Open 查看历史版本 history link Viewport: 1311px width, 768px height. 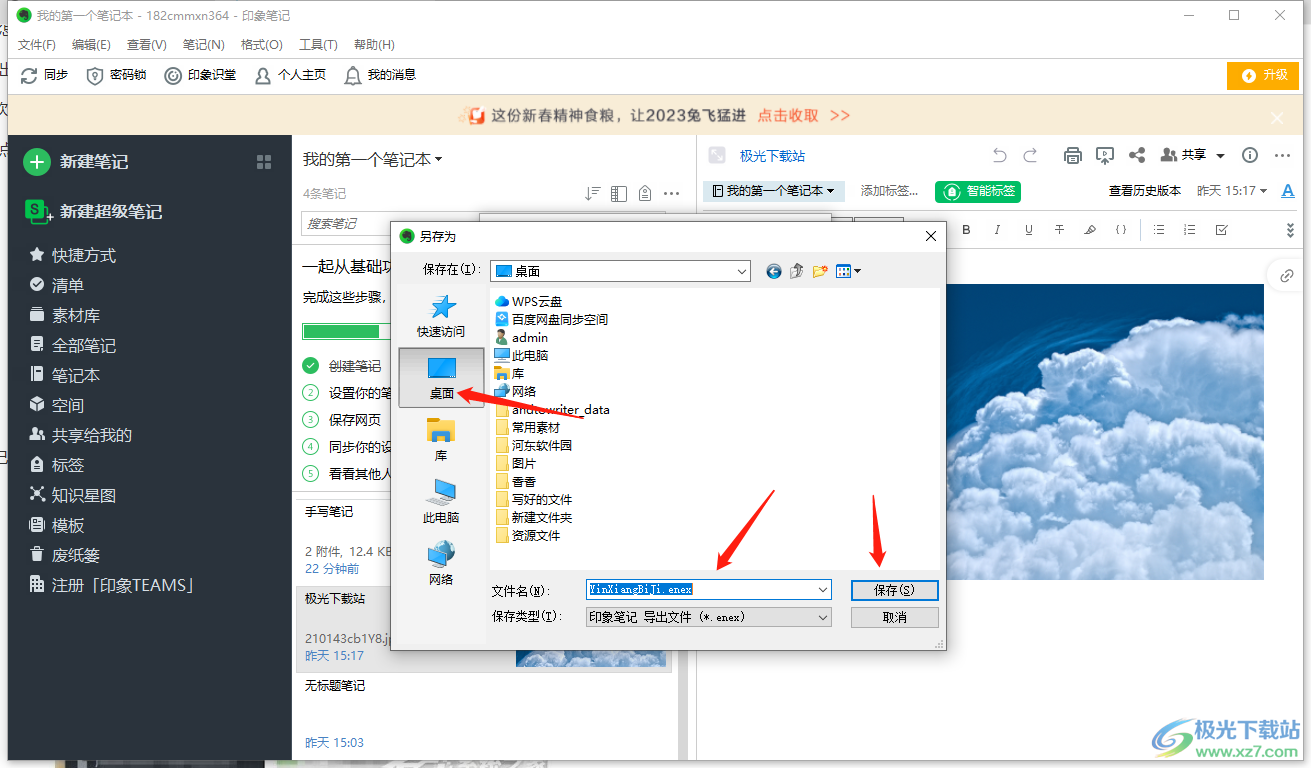1145,191
